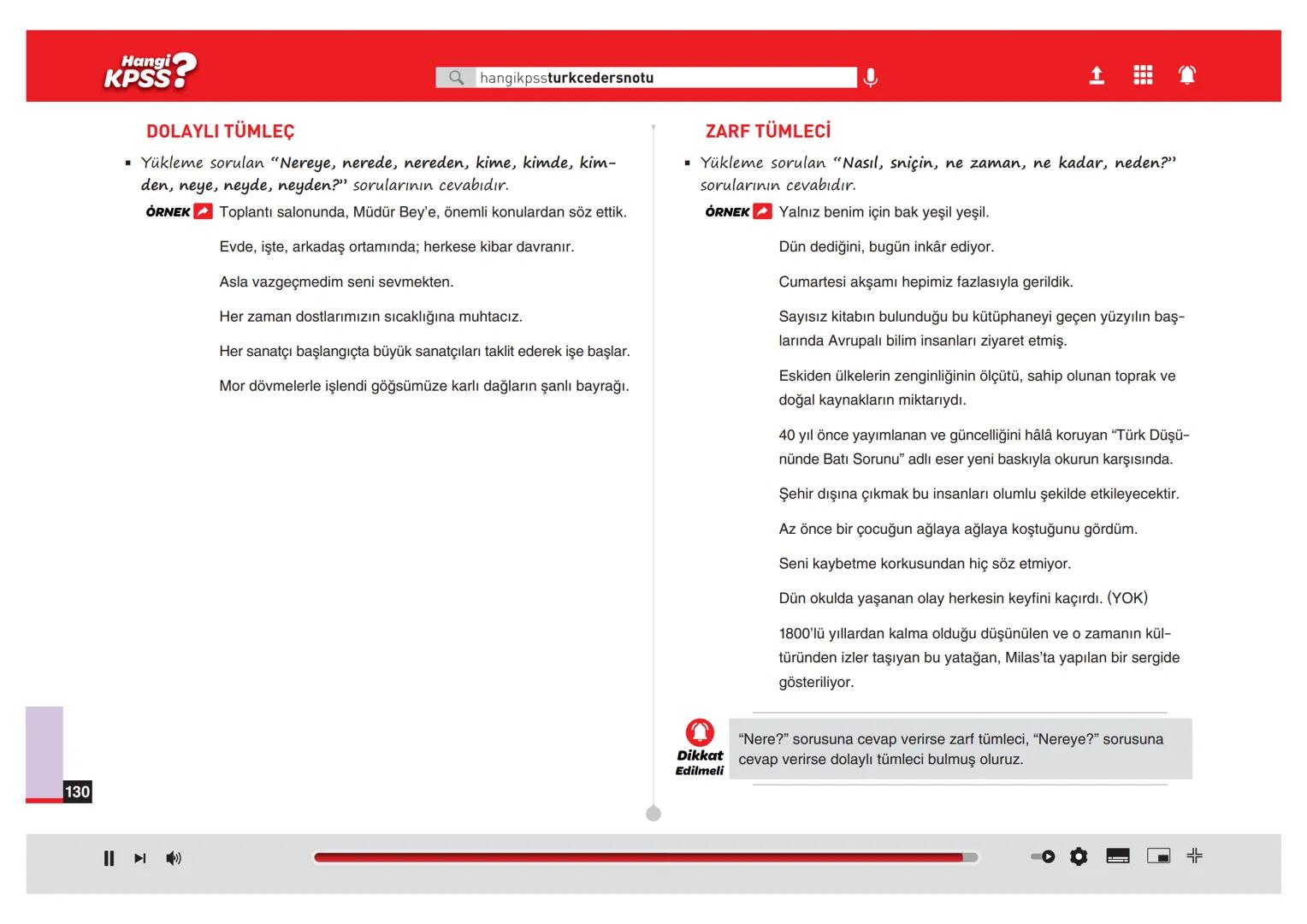1307x924 pixels.
Task: Mute the volume speaker
Action: pos(174,858)
